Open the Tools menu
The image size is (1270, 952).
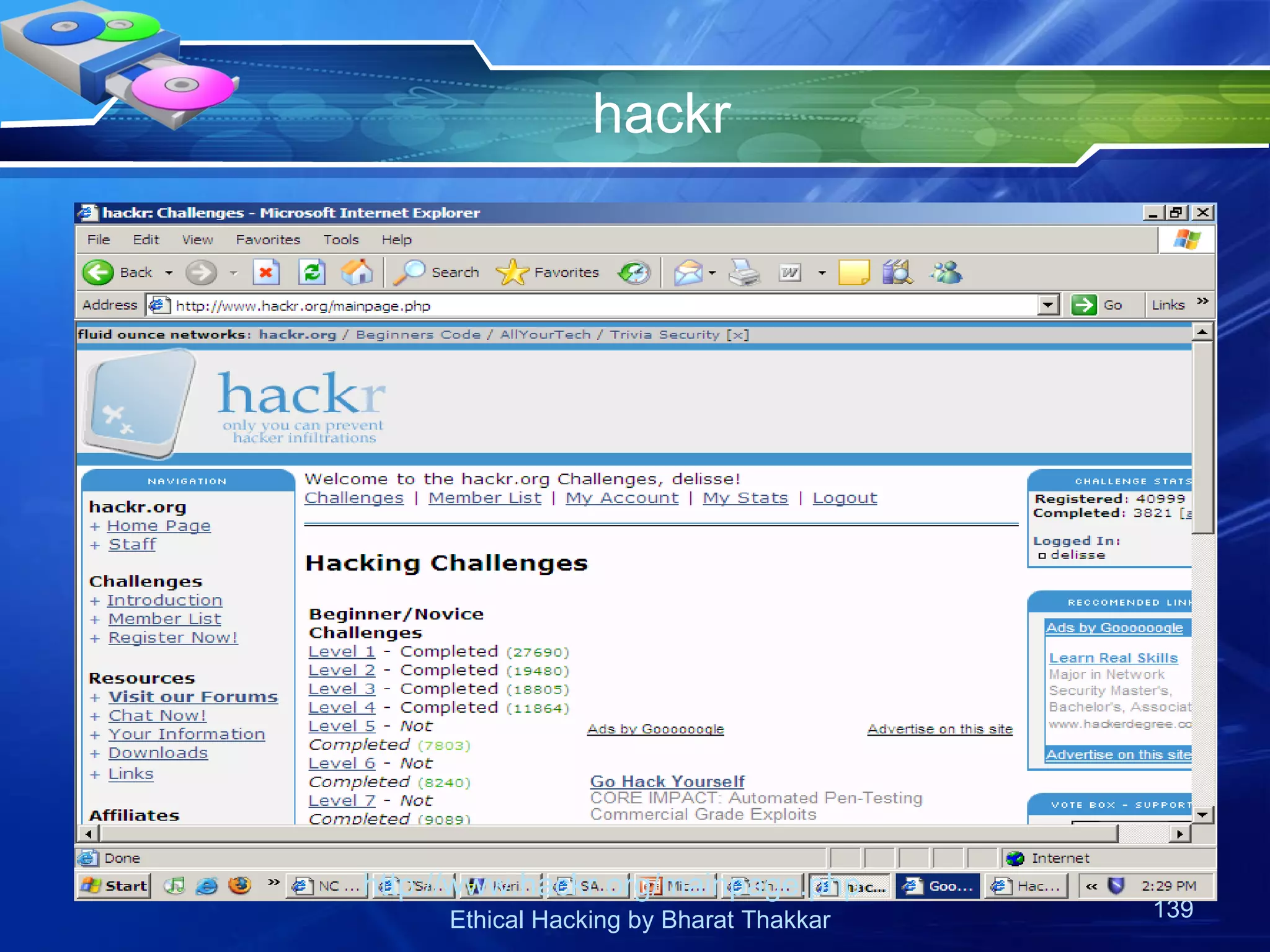tap(341, 240)
